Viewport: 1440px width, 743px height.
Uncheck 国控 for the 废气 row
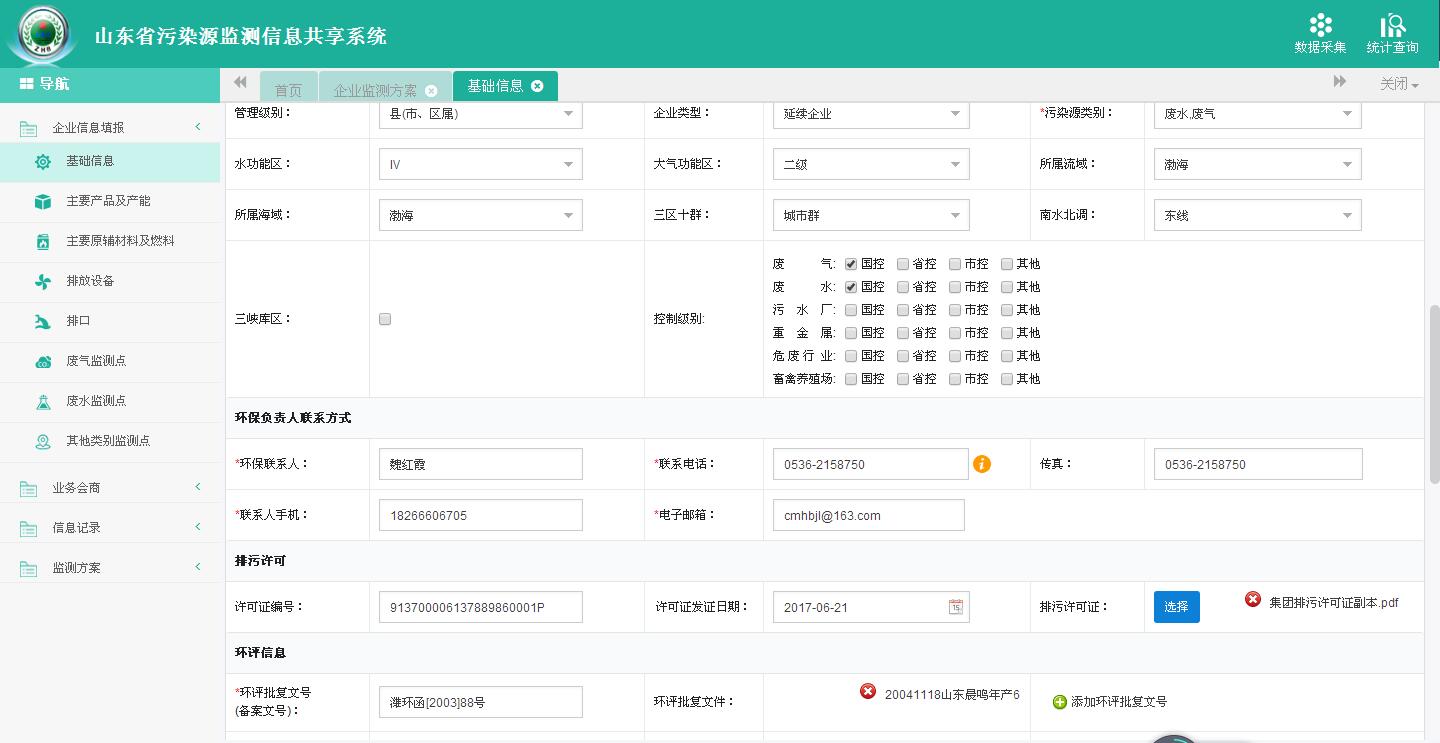coord(851,264)
